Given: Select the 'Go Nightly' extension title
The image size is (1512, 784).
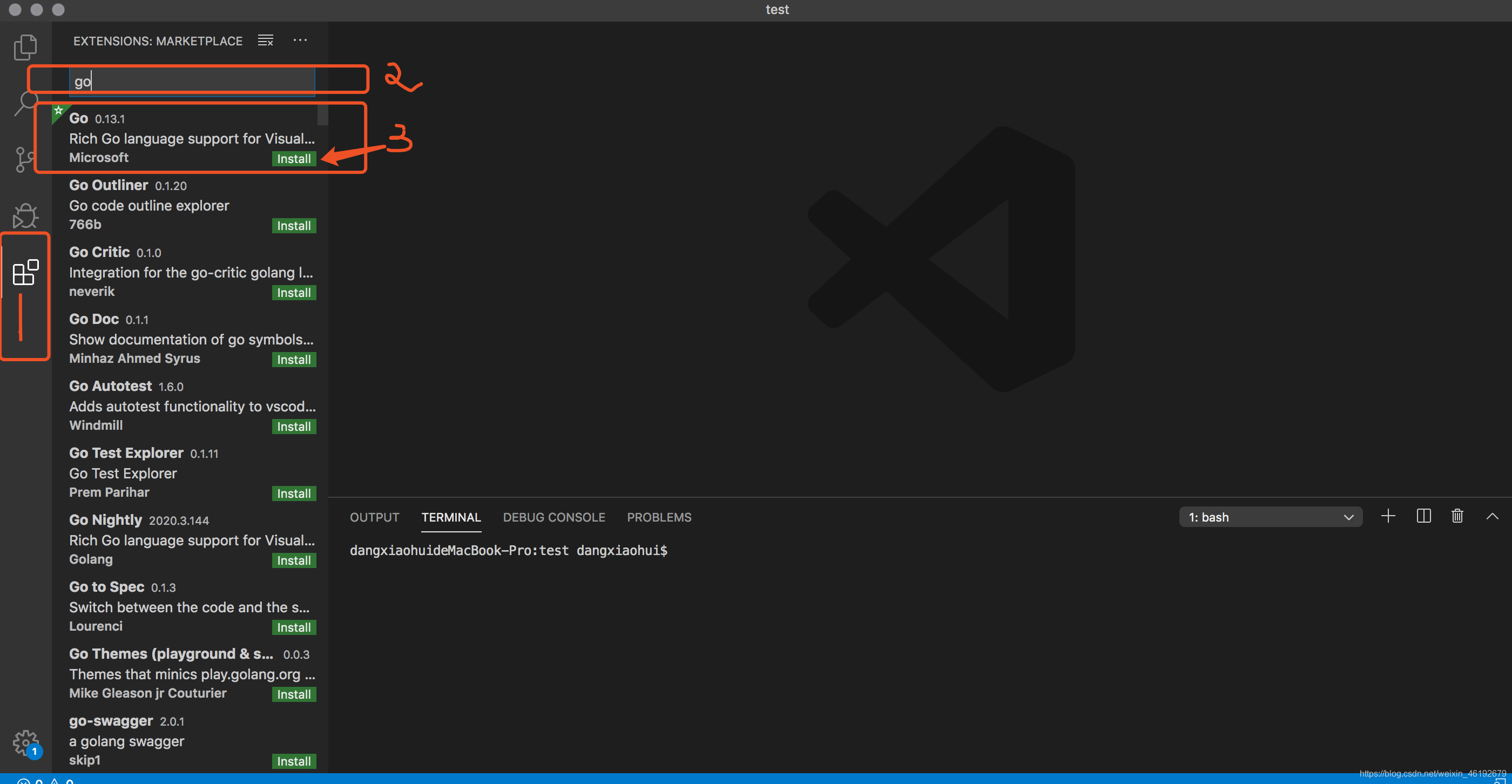Looking at the screenshot, I should click(106, 520).
